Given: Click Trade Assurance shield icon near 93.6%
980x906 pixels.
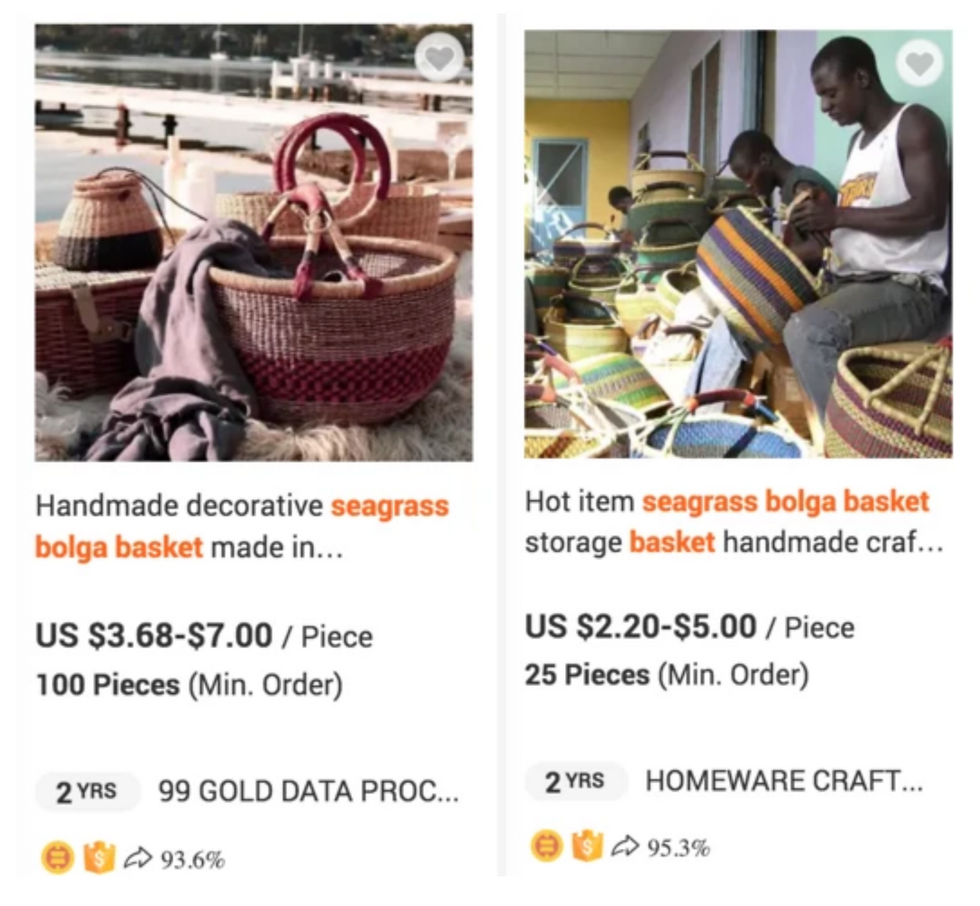Looking at the screenshot, I should (x=99, y=858).
